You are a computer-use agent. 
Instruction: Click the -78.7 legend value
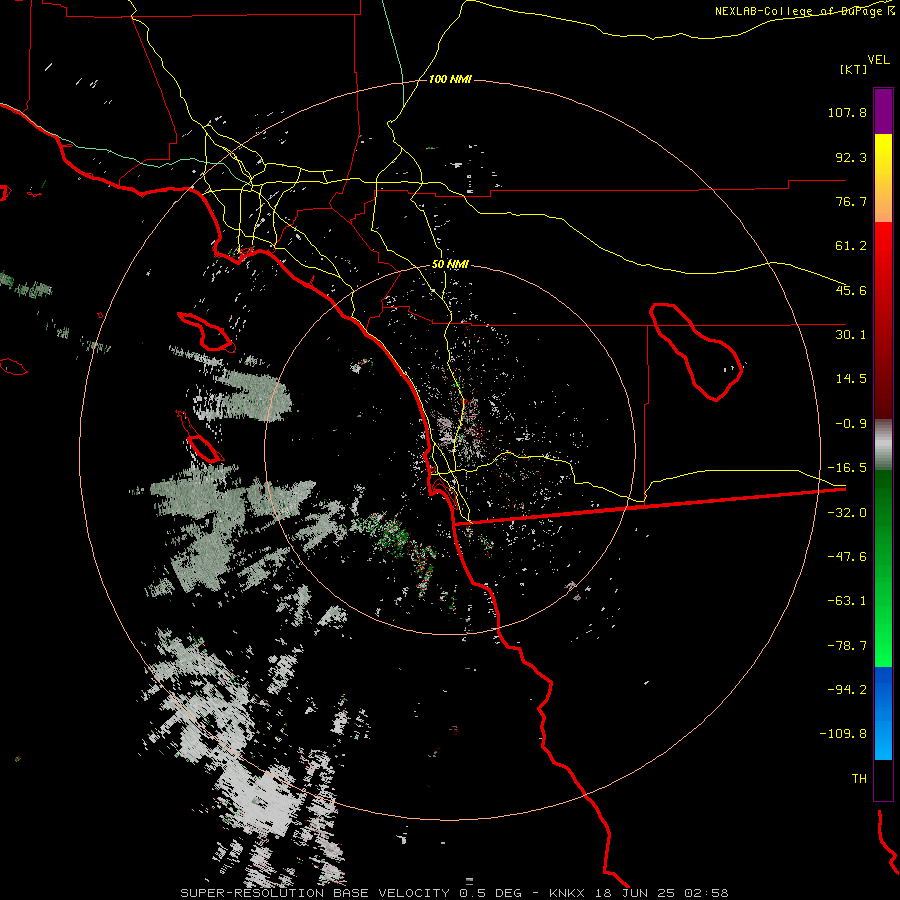point(847,646)
